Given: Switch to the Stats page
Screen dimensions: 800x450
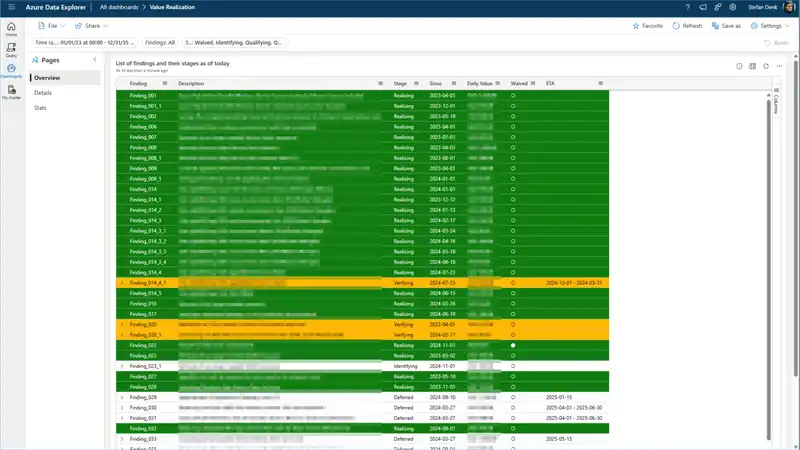Looking at the screenshot, I should tap(42, 107).
